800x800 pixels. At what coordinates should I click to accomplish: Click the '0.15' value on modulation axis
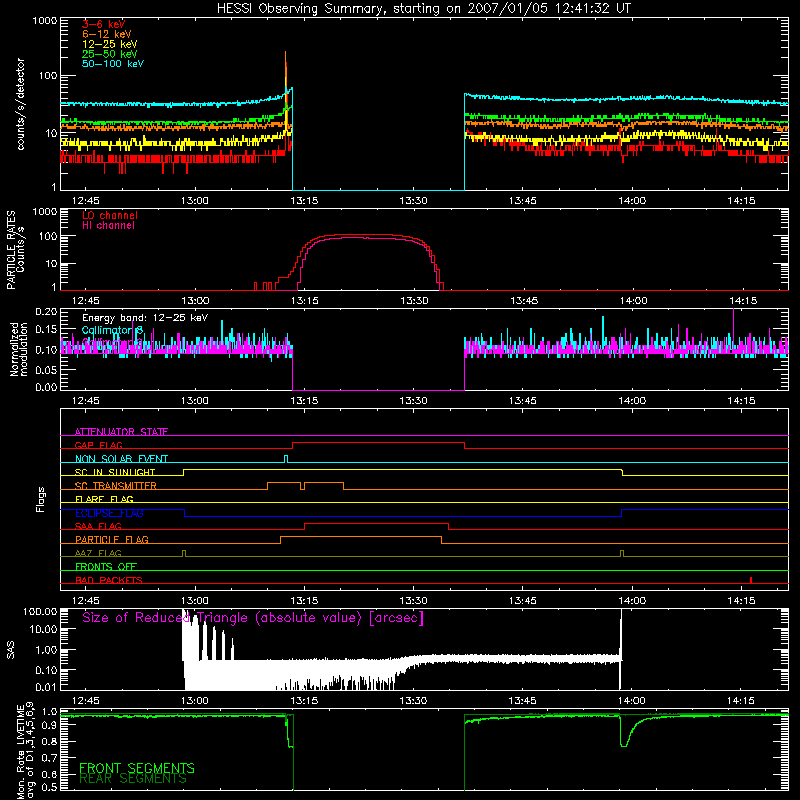[46, 330]
